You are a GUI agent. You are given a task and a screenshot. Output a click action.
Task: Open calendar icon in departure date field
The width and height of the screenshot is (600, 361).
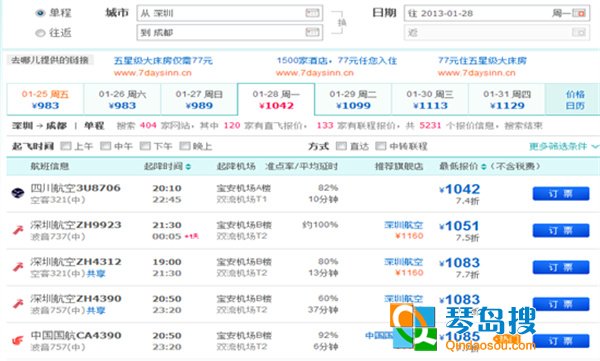click(x=579, y=13)
